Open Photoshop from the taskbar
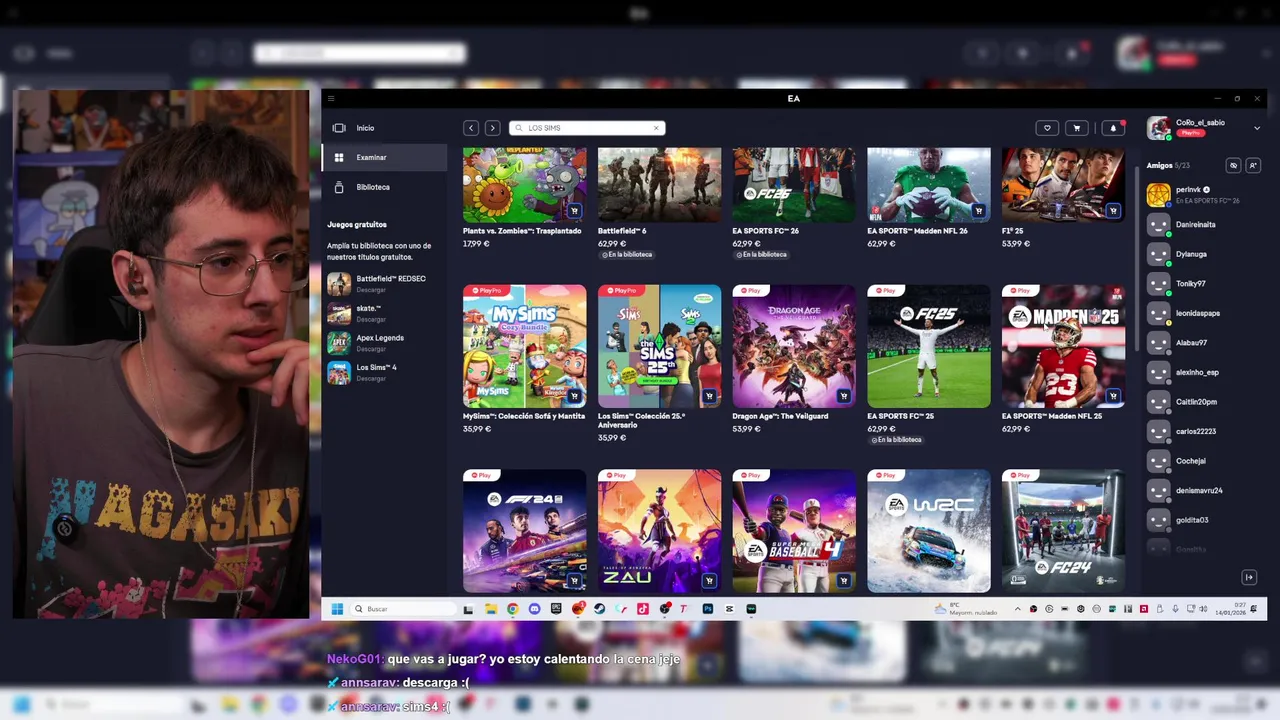 point(707,609)
